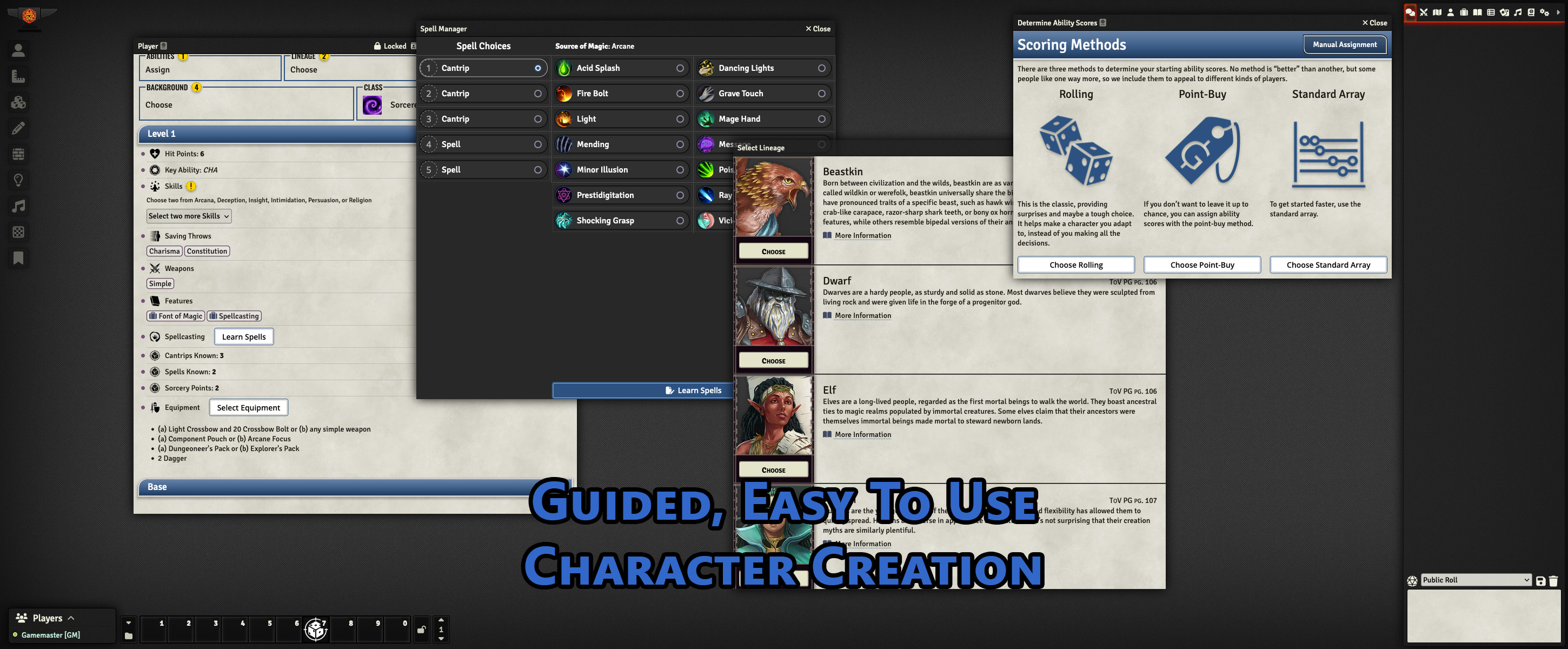Select radio button for Acid Splash spell
The height and width of the screenshot is (649, 1568).
pyautogui.click(x=679, y=68)
